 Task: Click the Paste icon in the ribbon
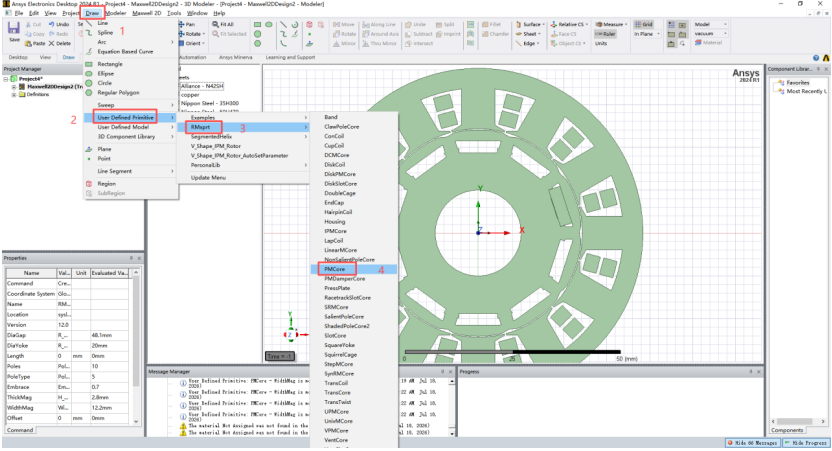point(28,44)
